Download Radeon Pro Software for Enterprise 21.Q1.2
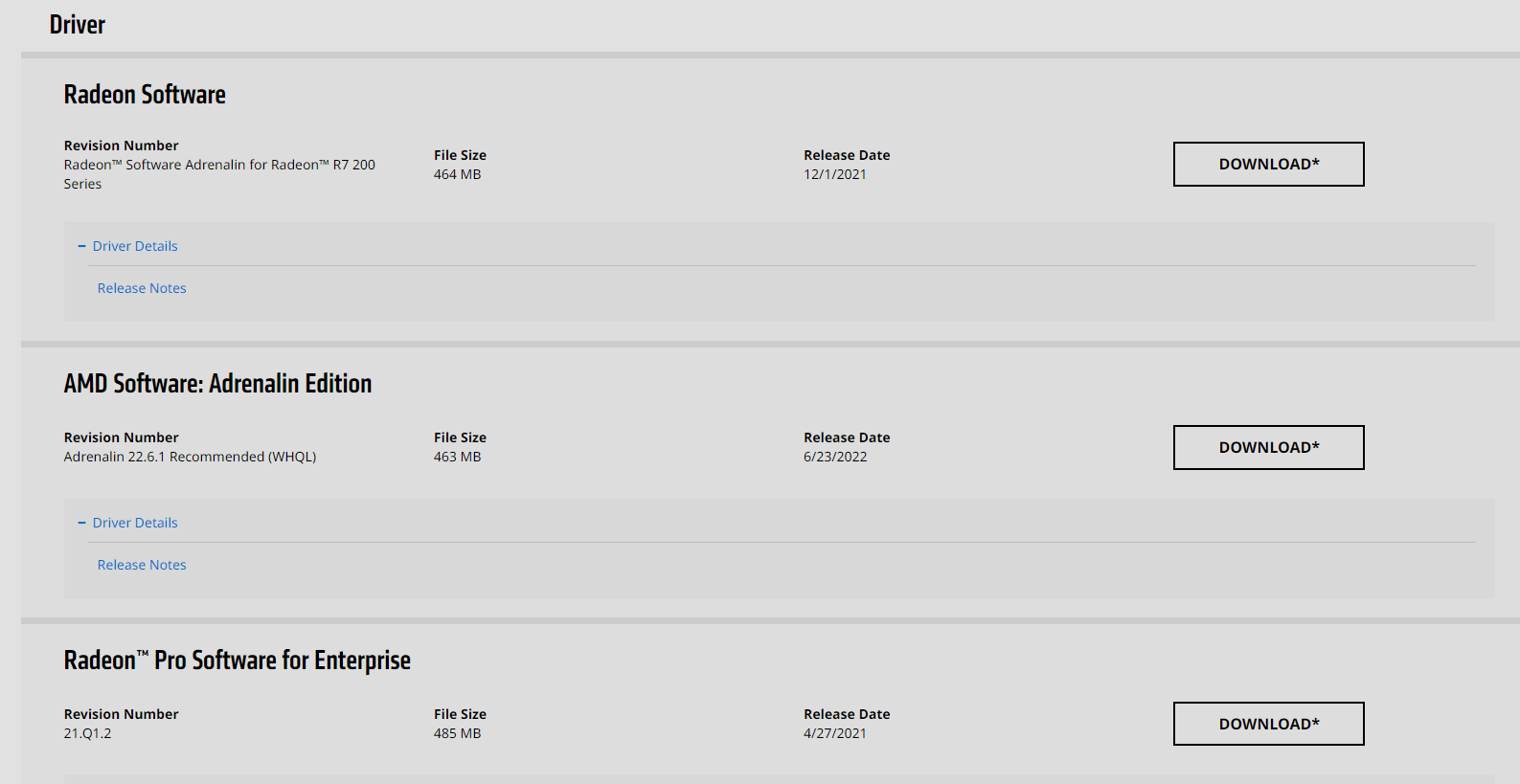The height and width of the screenshot is (784, 1520). click(x=1268, y=724)
